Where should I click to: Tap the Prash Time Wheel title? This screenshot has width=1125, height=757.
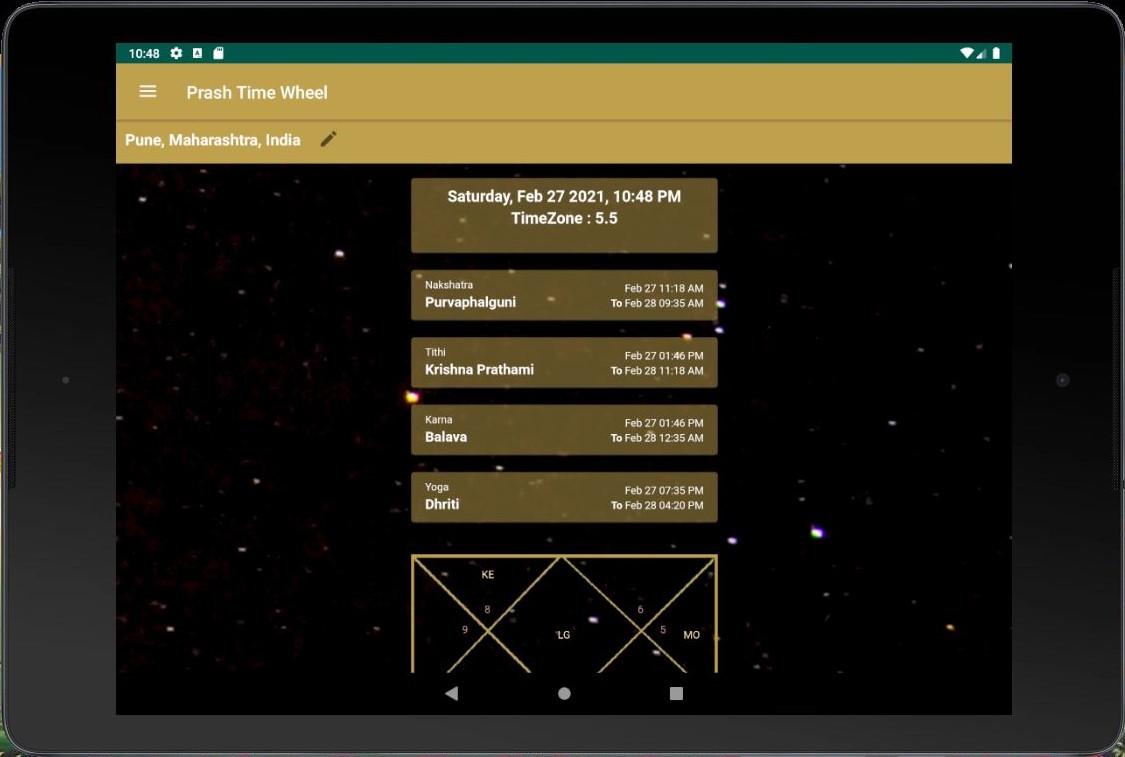point(257,93)
